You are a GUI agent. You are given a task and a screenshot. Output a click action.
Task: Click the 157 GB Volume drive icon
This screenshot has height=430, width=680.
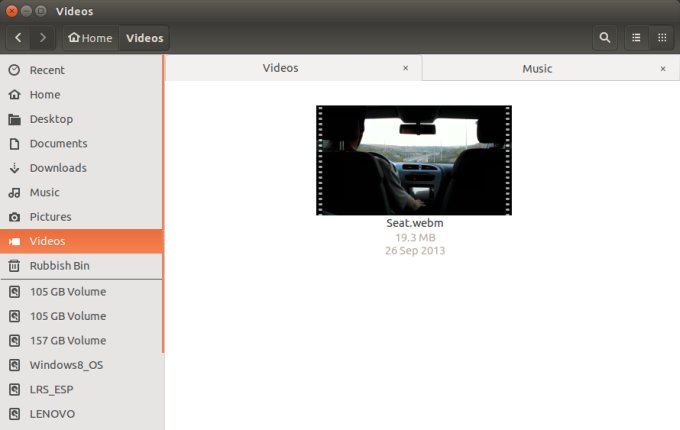pos(14,341)
